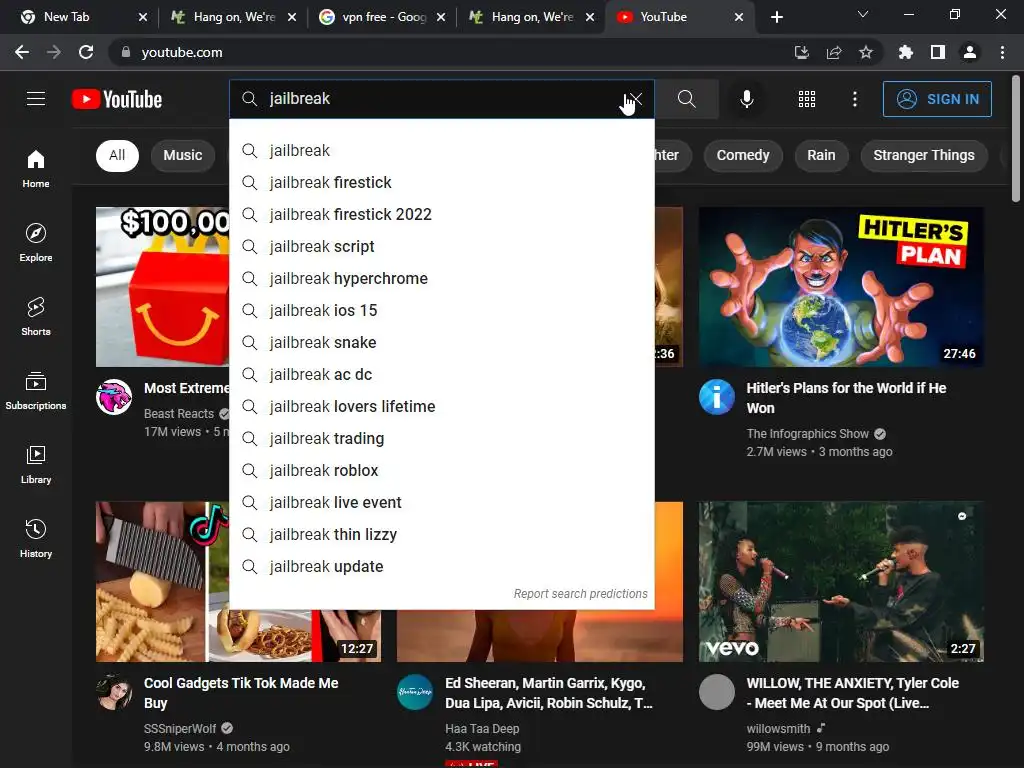Select the All filter chip
This screenshot has height=768, width=1024.
(x=117, y=155)
